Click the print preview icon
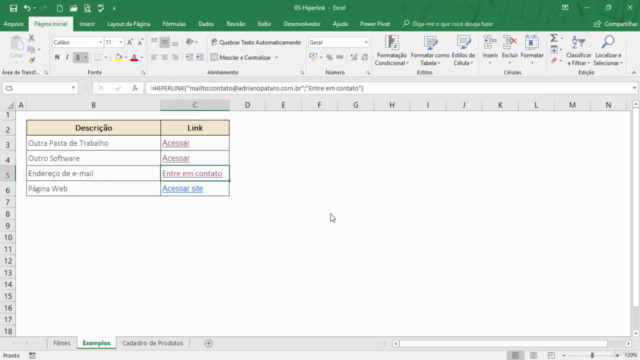The width and height of the screenshot is (640, 360). point(87,8)
